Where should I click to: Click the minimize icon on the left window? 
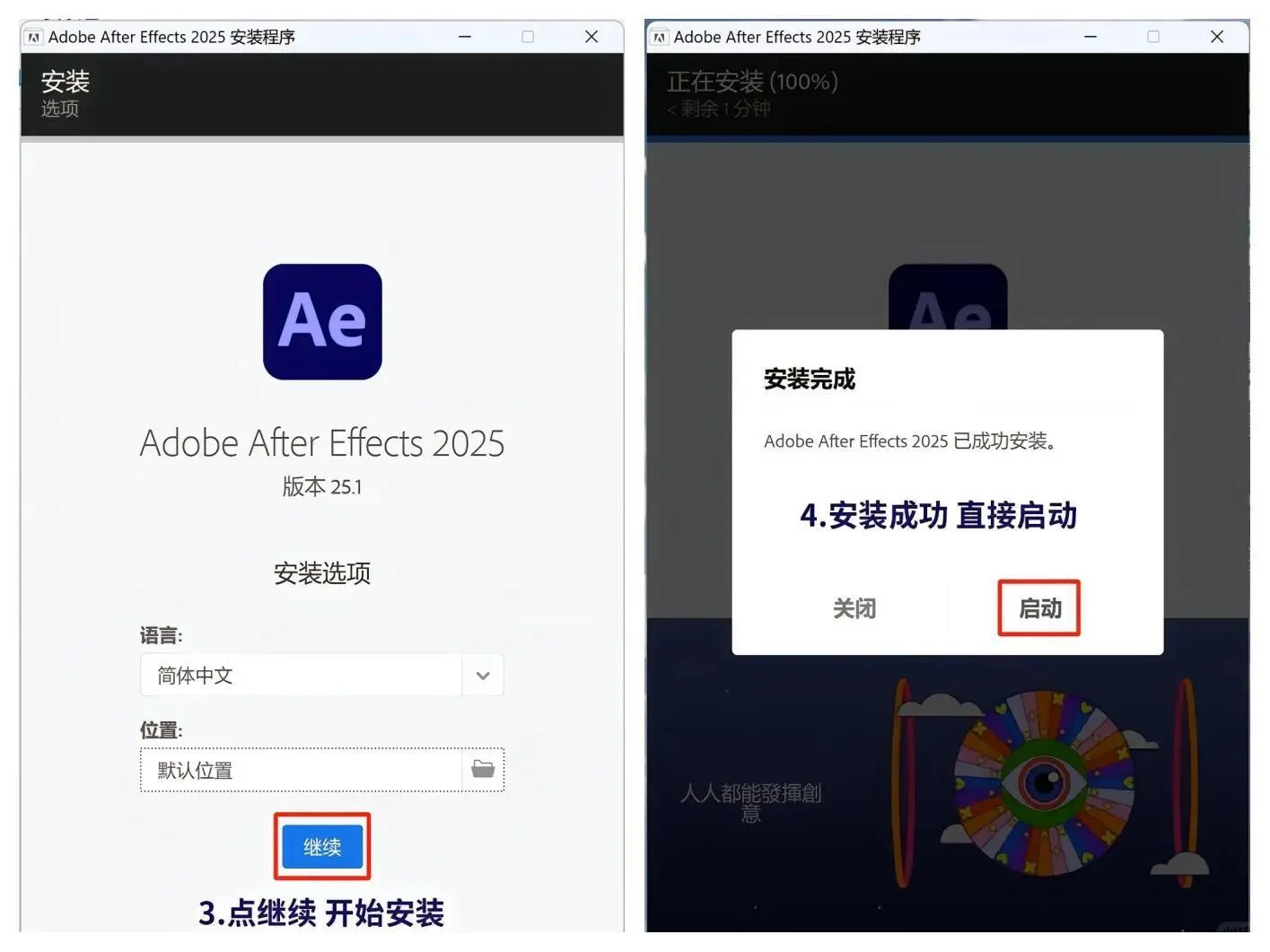coord(464,36)
